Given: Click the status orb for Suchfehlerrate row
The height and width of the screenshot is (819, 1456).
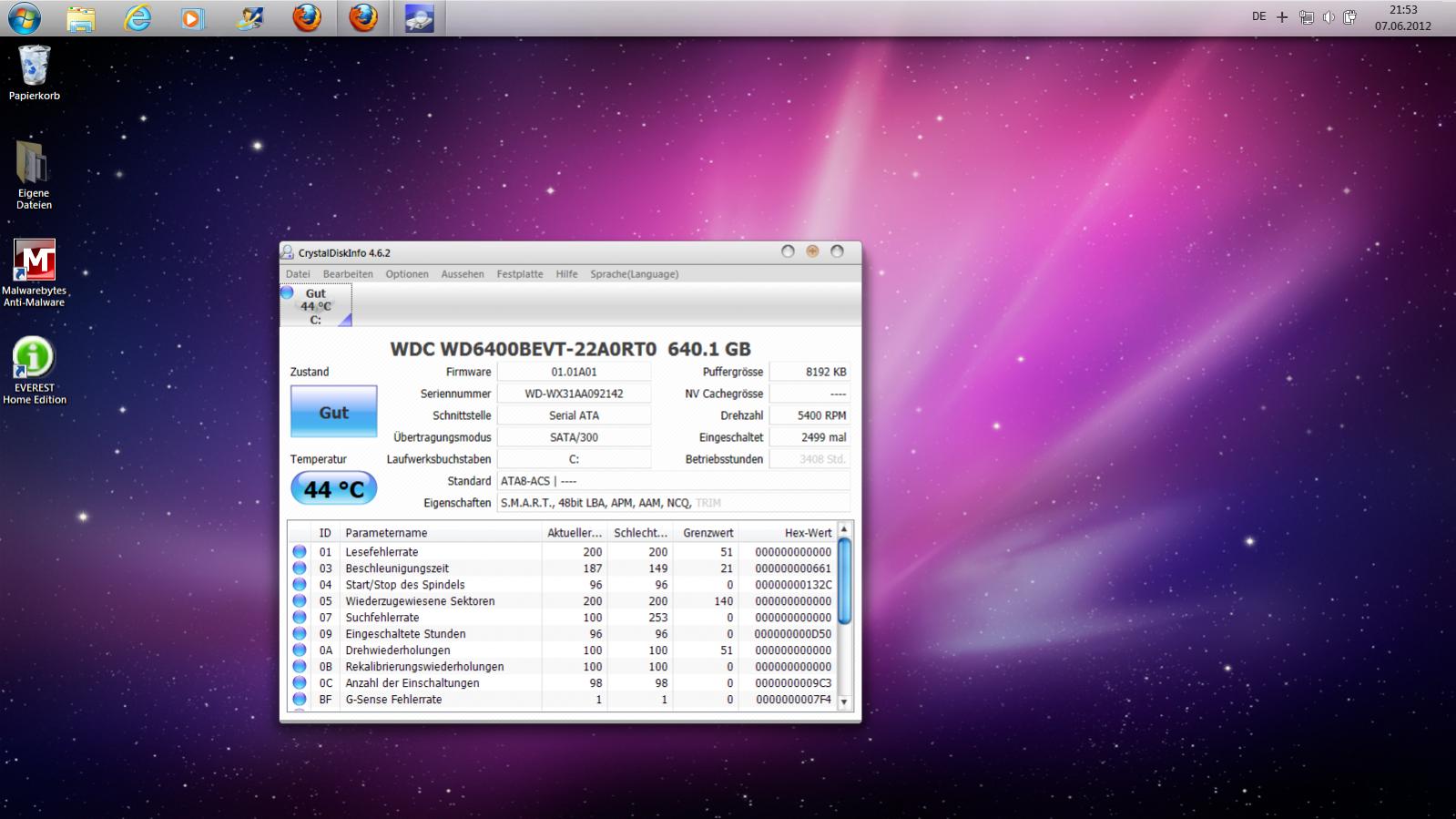Looking at the screenshot, I should 300,618.
